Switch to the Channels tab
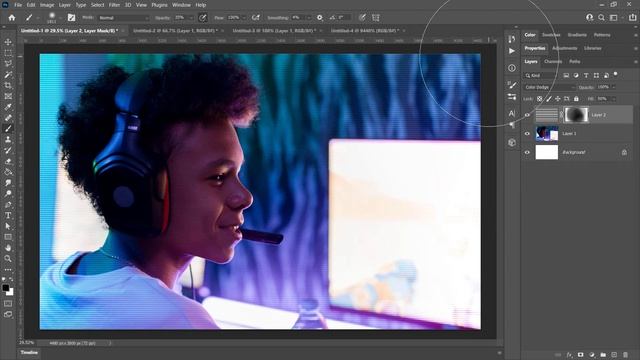Viewport: 640px width, 360px height. [x=553, y=62]
